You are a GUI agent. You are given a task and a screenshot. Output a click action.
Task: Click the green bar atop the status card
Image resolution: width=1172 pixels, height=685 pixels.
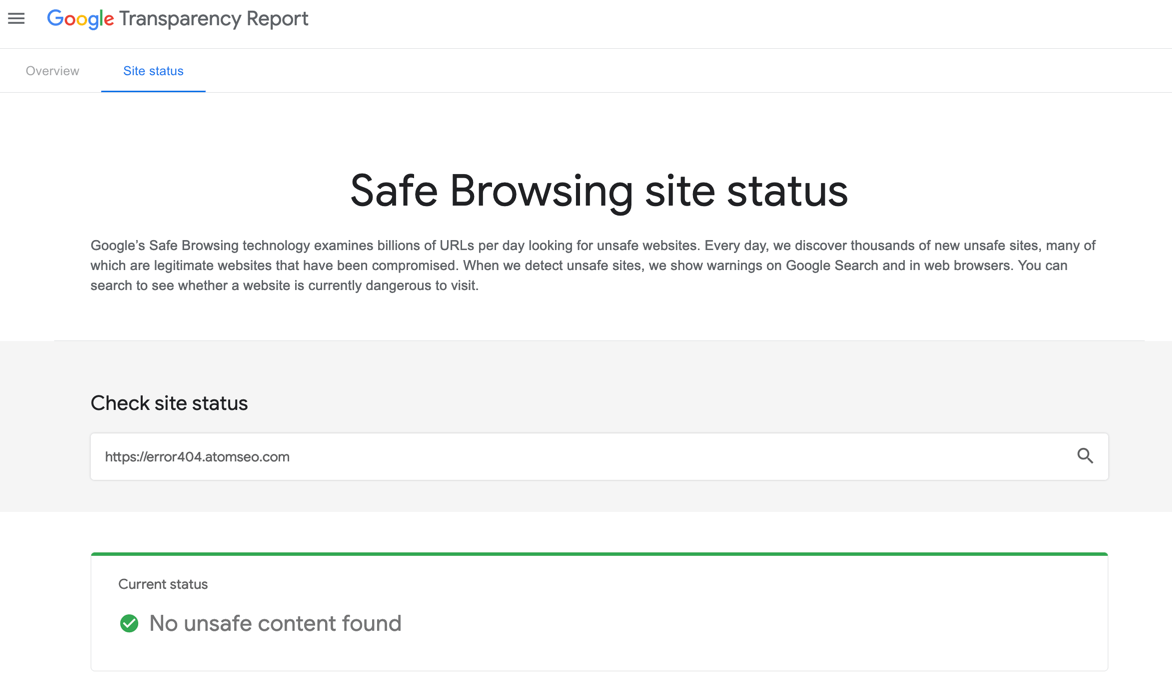pyautogui.click(x=599, y=554)
